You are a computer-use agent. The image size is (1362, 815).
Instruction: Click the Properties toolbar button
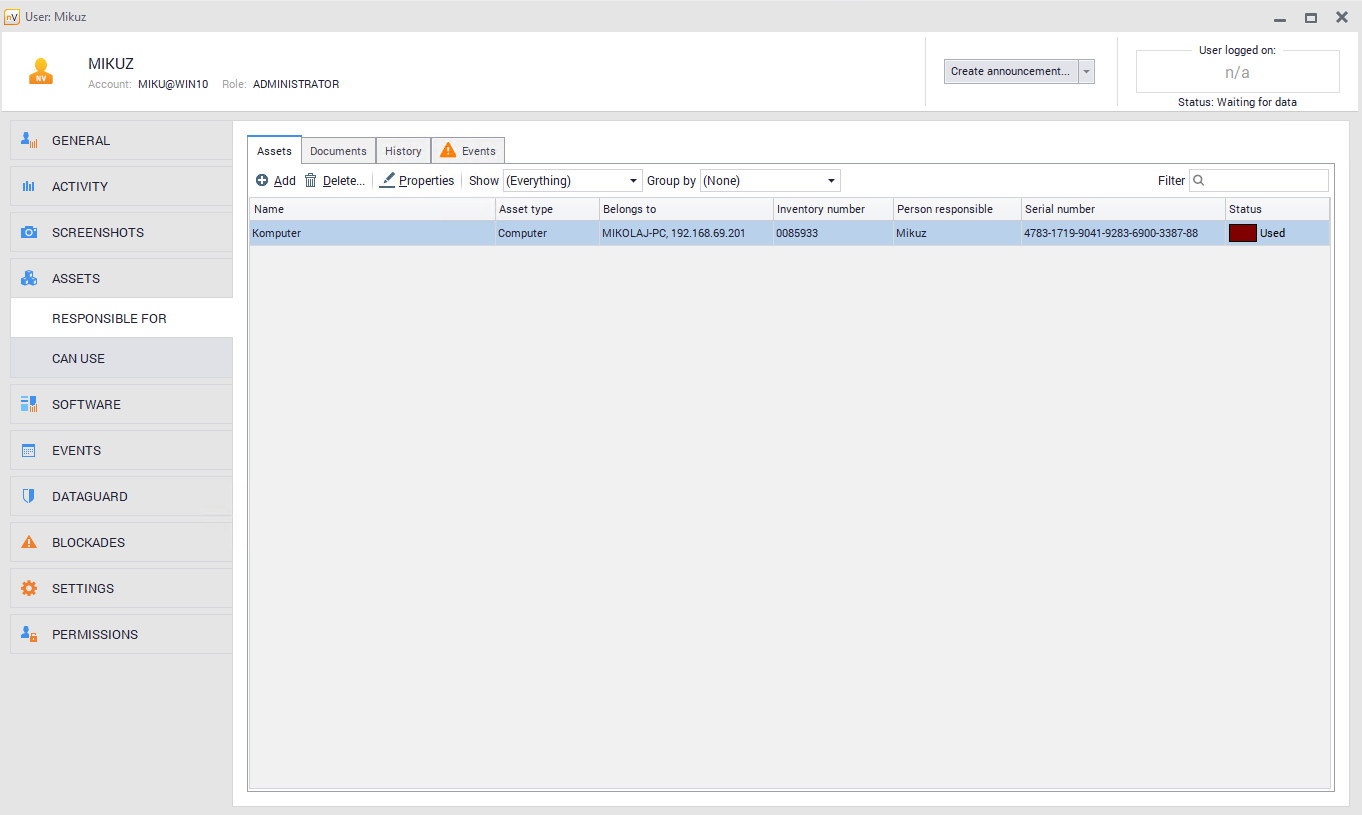417,181
